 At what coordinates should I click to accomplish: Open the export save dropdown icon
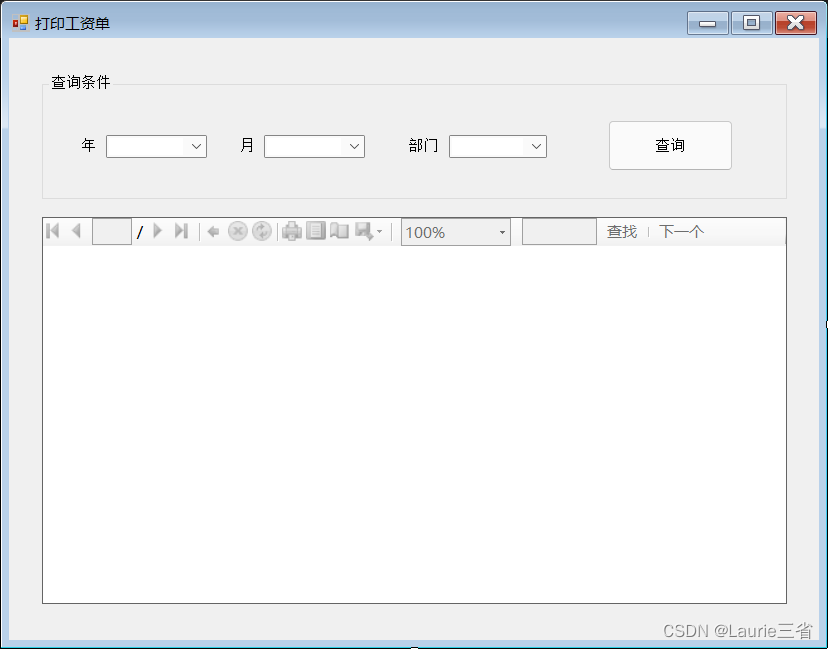(368, 231)
